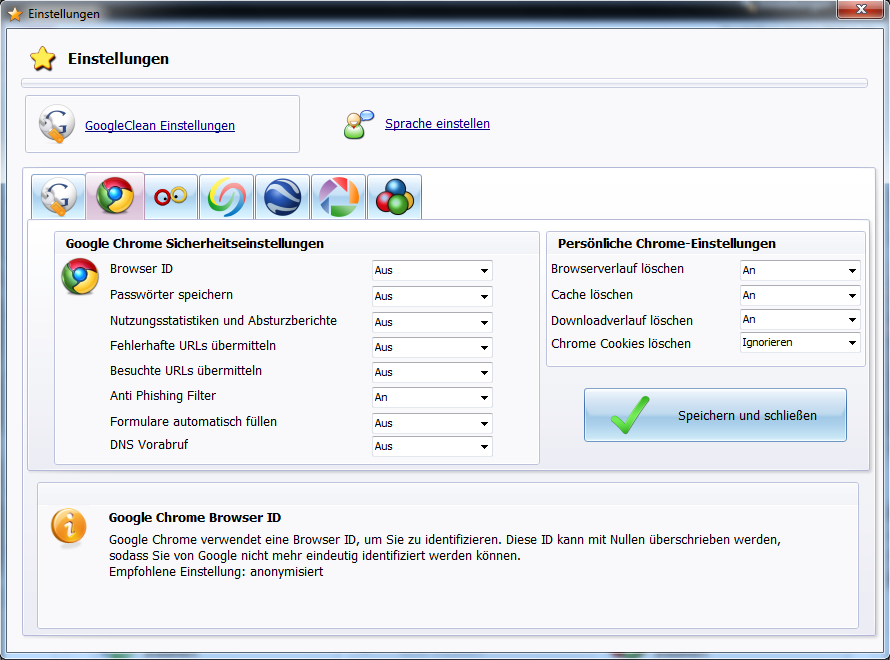
Task: Open the Browser ID dropdown
Action: [x=432, y=270]
